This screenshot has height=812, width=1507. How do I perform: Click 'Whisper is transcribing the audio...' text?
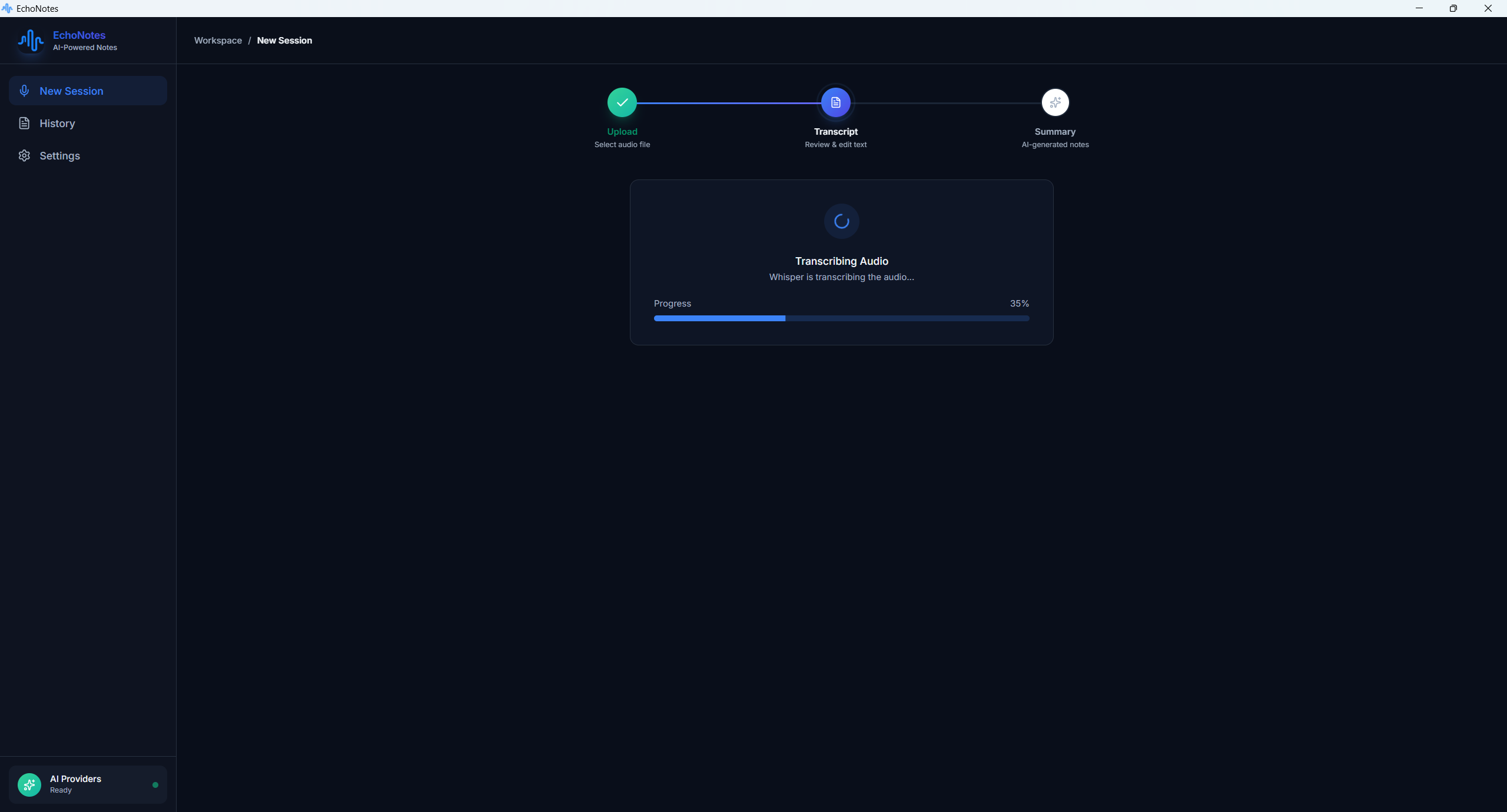point(842,277)
